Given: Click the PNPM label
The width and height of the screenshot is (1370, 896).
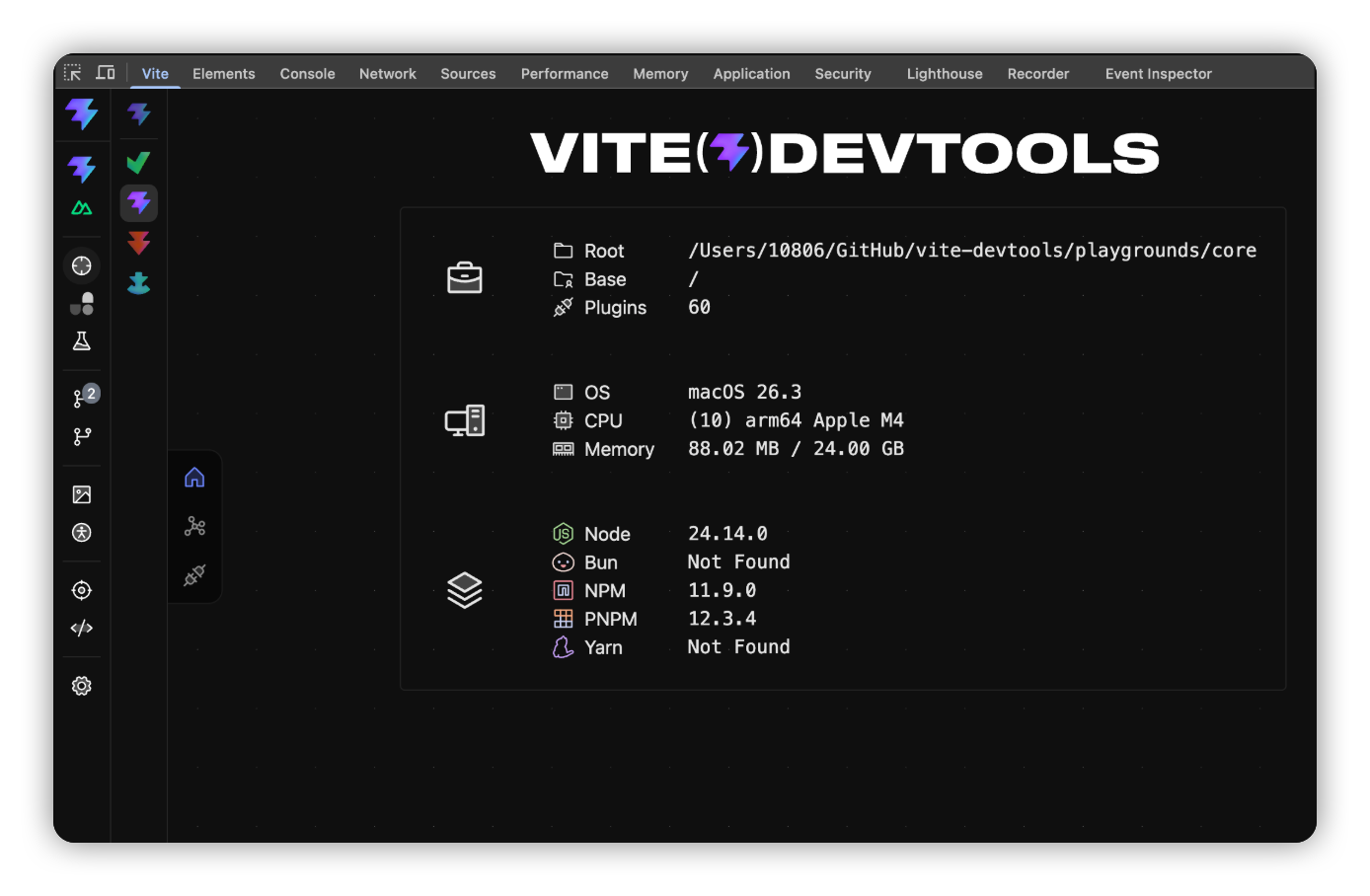Looking at the screenshot, I should (x=610, y=619).
